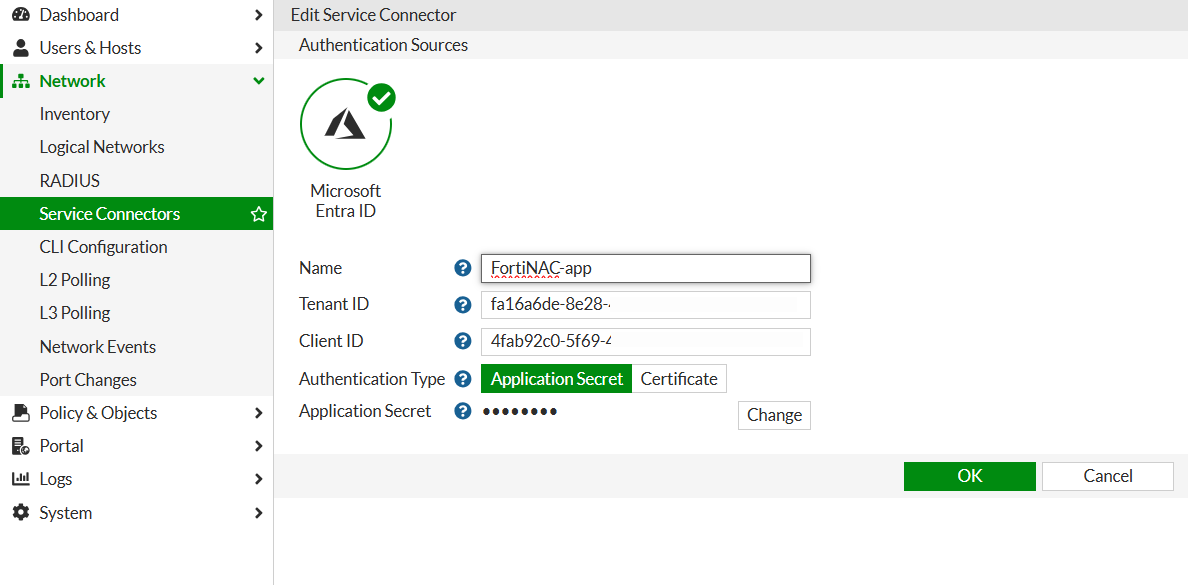Click the Dashboard gauge icon
The image size is (1188, 585).
click(x=21, y=15)
